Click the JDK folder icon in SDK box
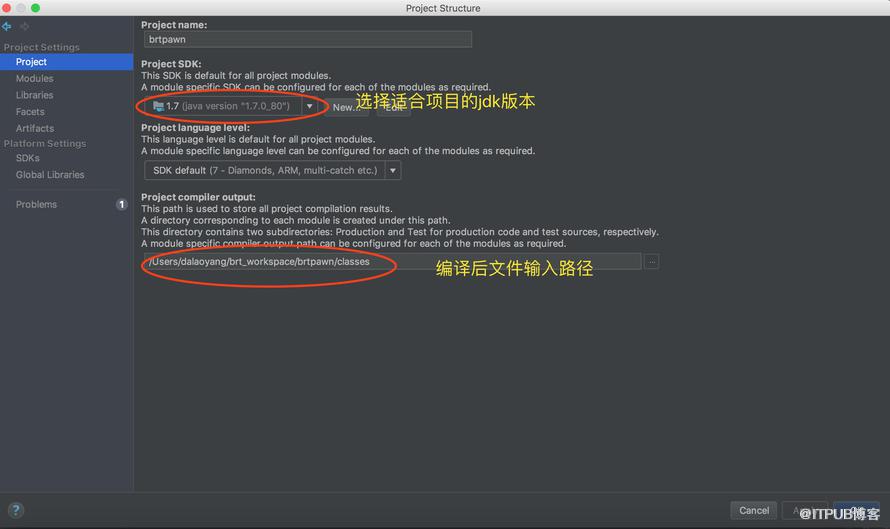 tap(158, 106)
